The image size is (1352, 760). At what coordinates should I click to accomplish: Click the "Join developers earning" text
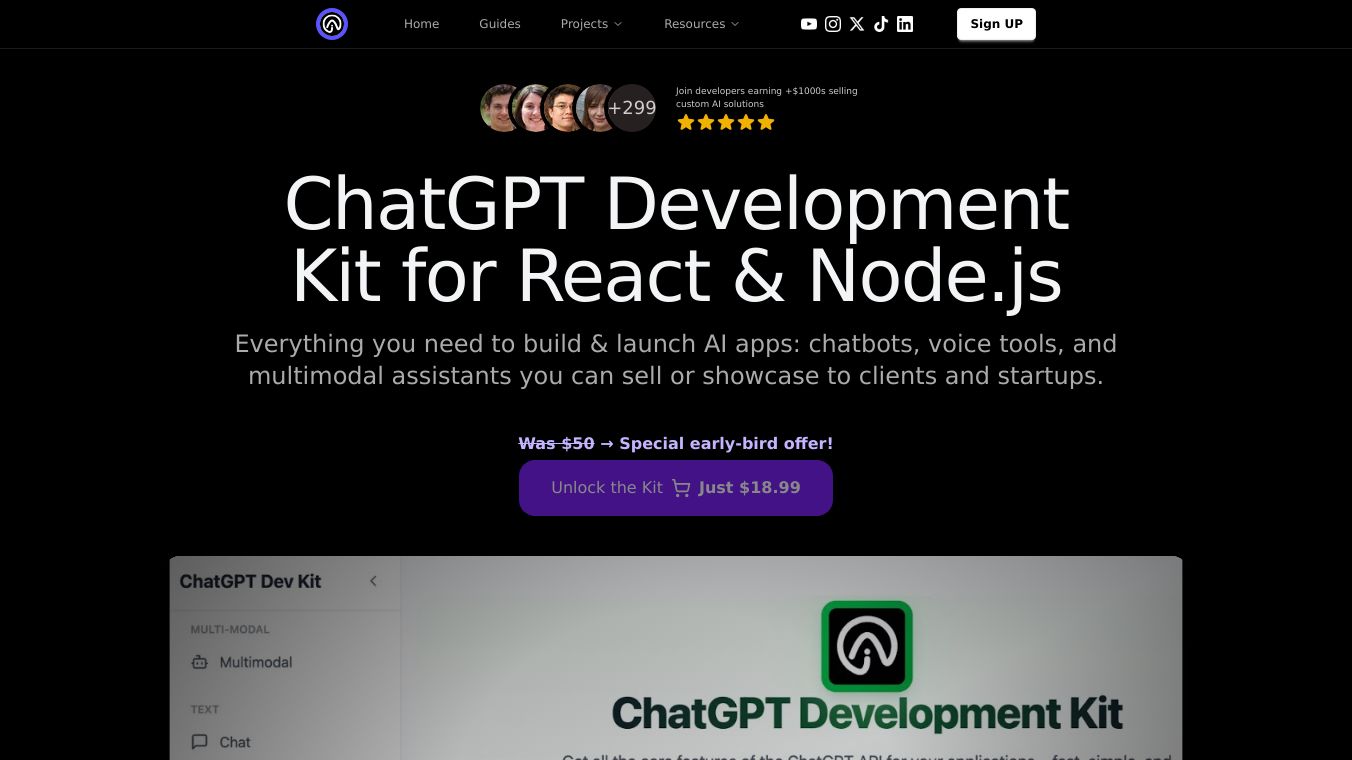(x=766, y=97)
